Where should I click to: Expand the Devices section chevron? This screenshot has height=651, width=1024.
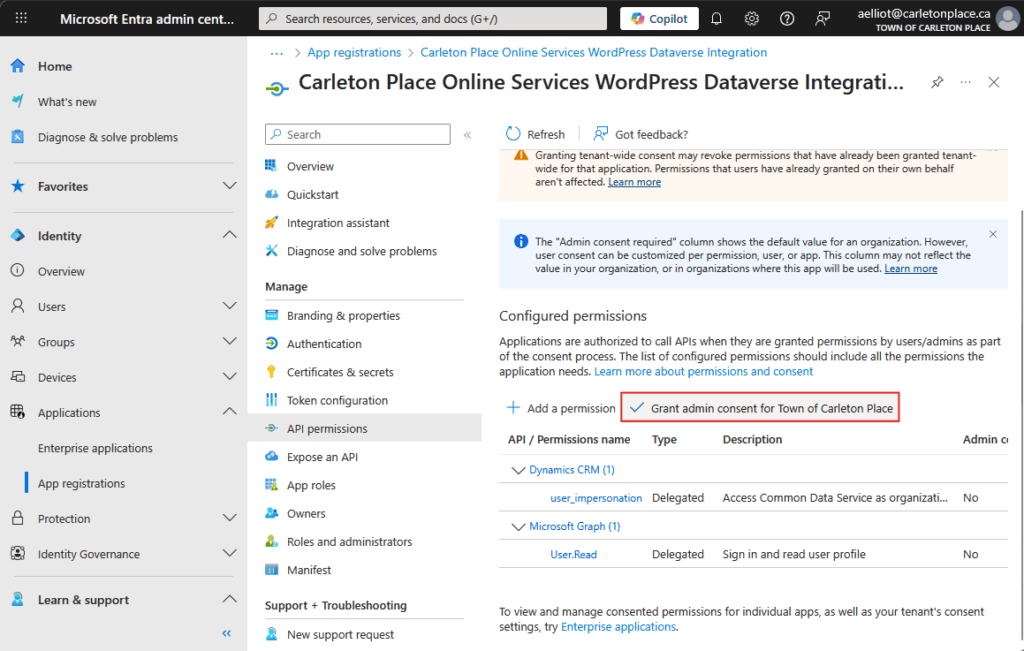pyautogui.click(x=229, y=377)
